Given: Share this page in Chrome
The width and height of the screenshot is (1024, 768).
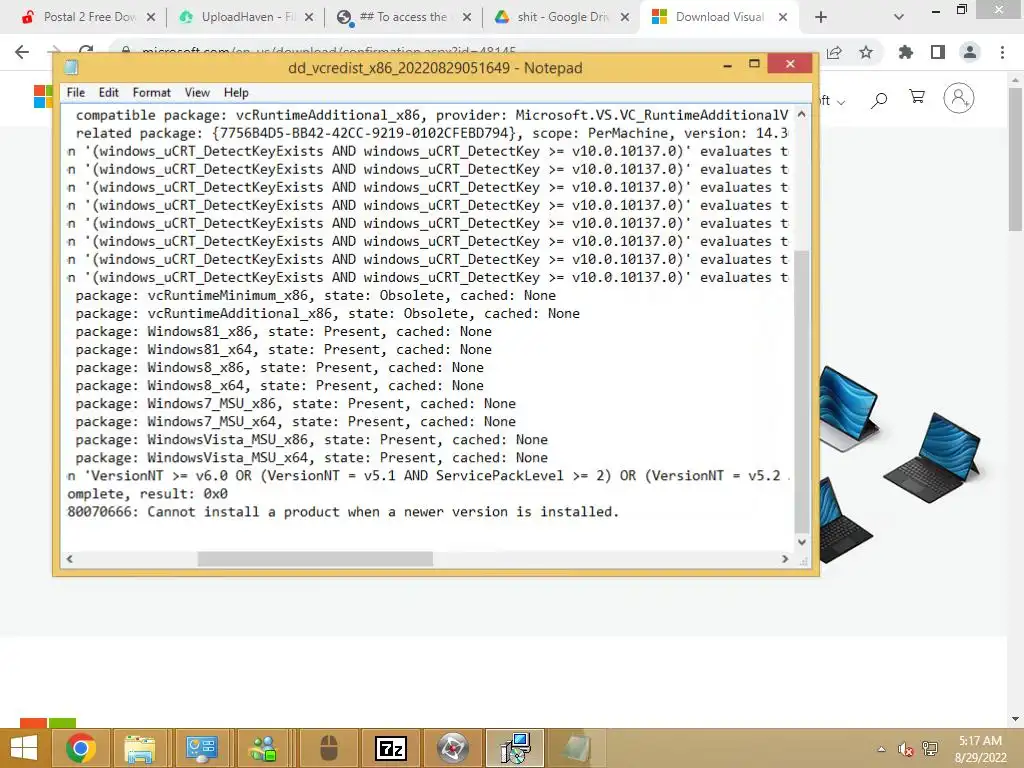Looking at the screenshot, I should click(834, 52).
